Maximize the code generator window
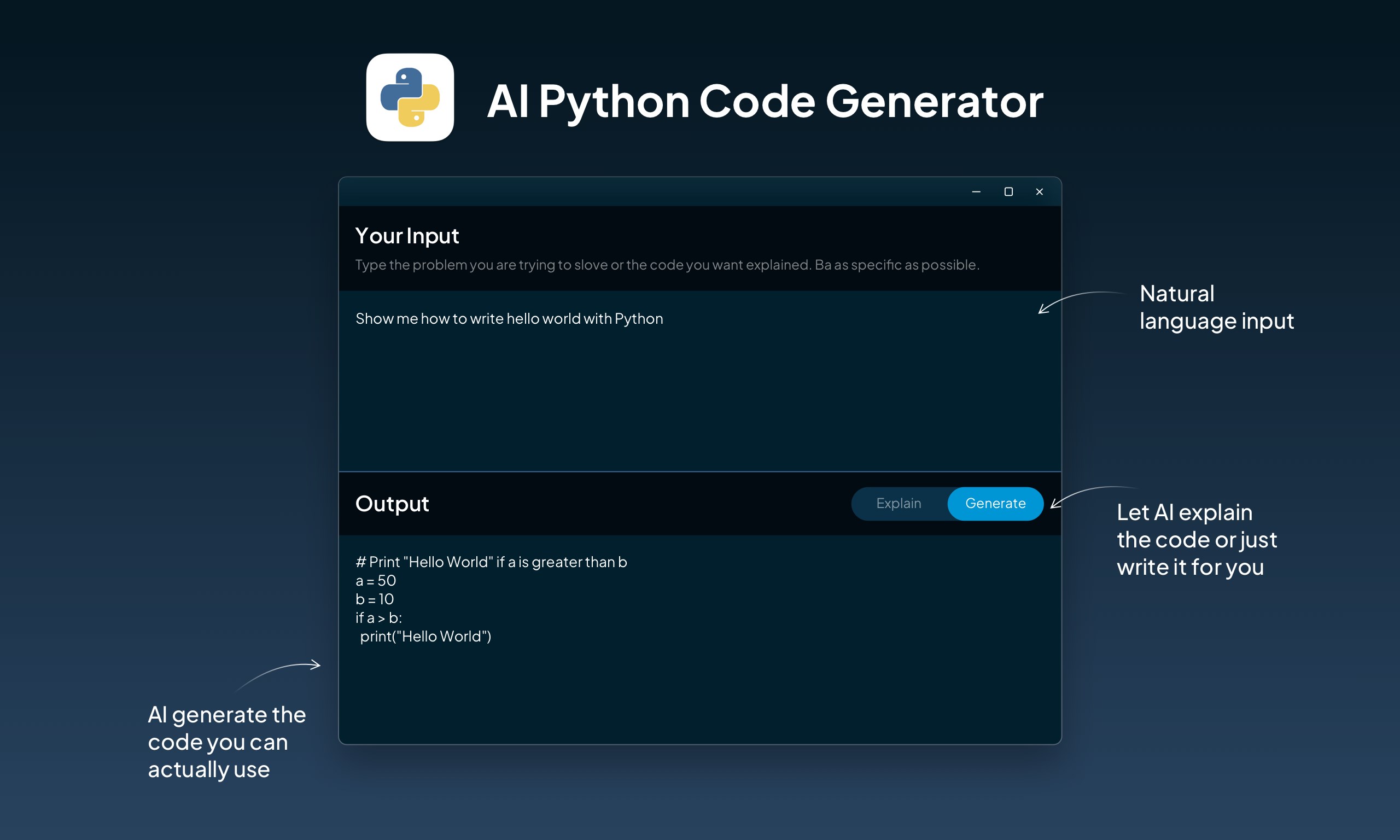Image resolution: width=1400 pixels, height=840 pixels. 1008,192
